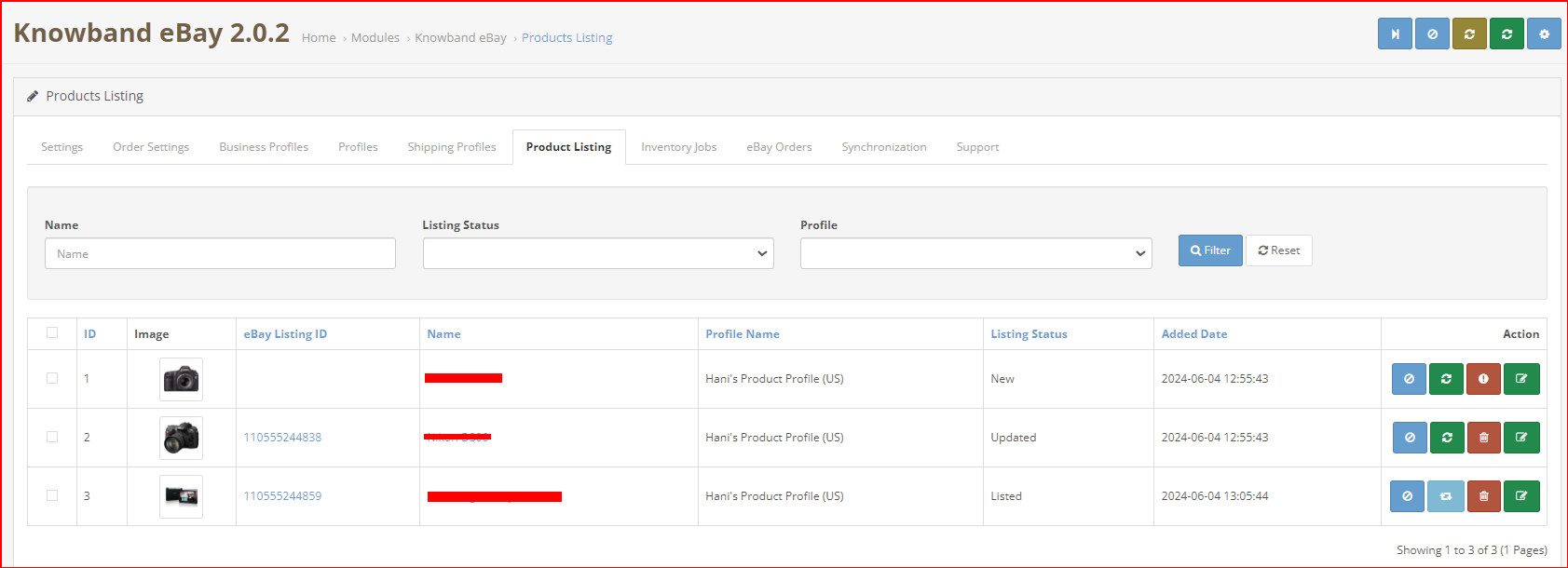Click the light-blue relist icon in row 3

pyautogui.click(x=1446, y=496)
